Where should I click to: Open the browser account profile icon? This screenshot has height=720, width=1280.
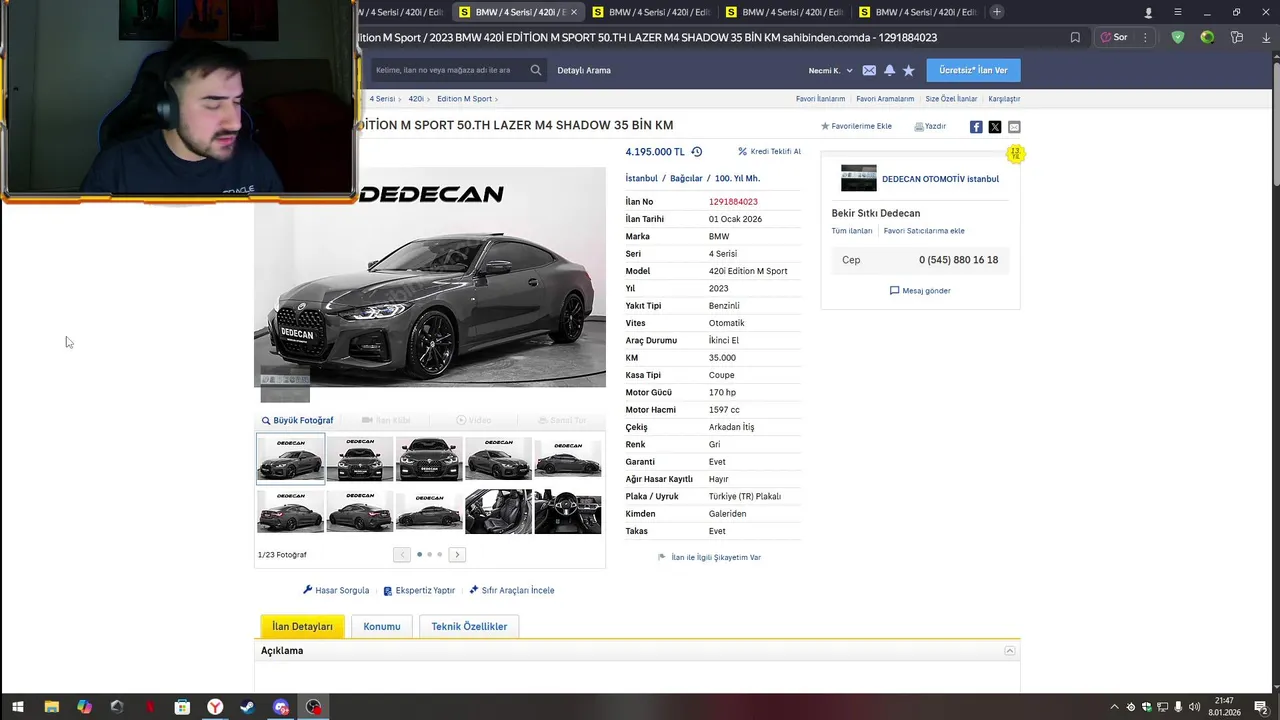[1148, 12]
